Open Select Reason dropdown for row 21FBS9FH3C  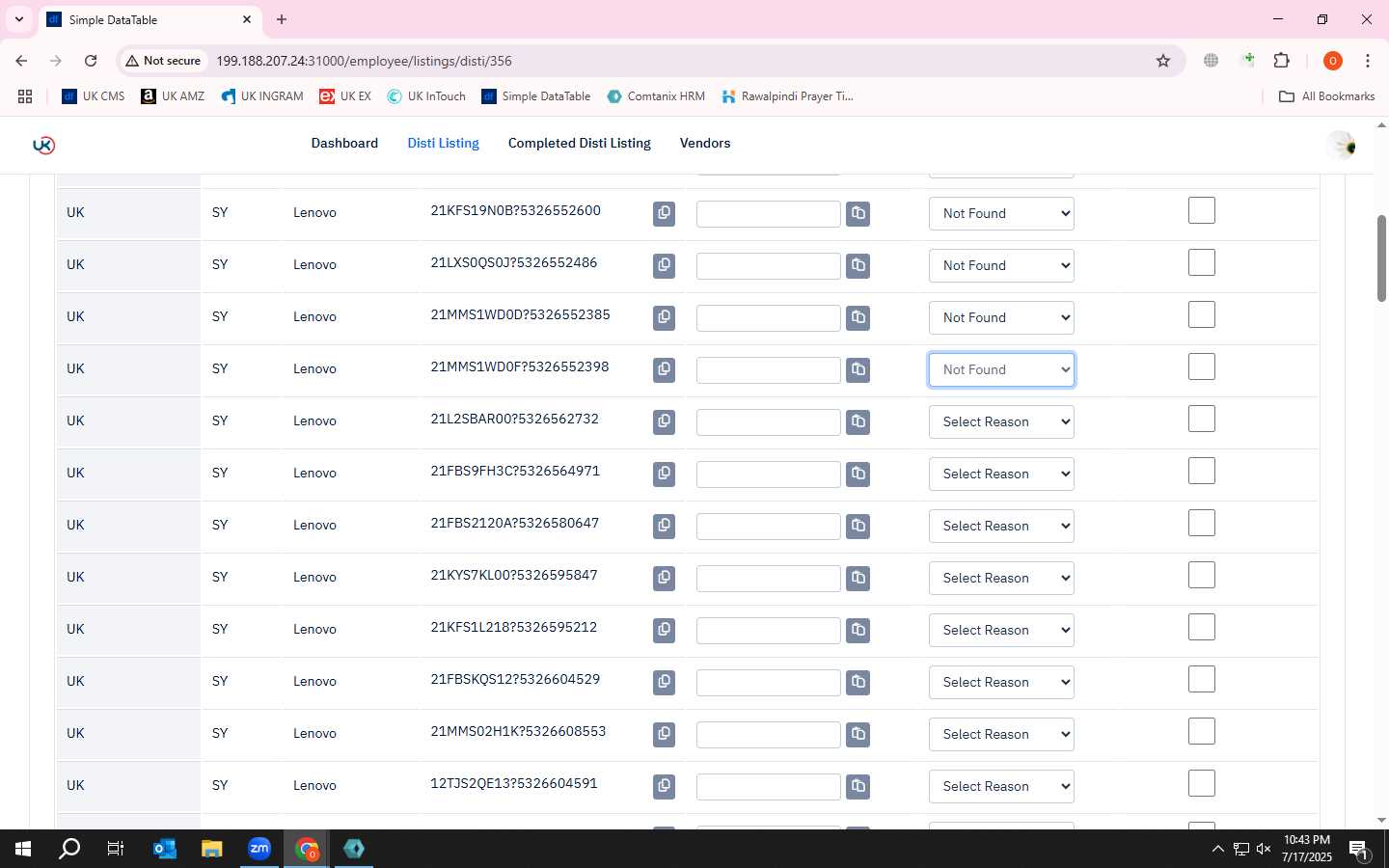coord(1001,474)
